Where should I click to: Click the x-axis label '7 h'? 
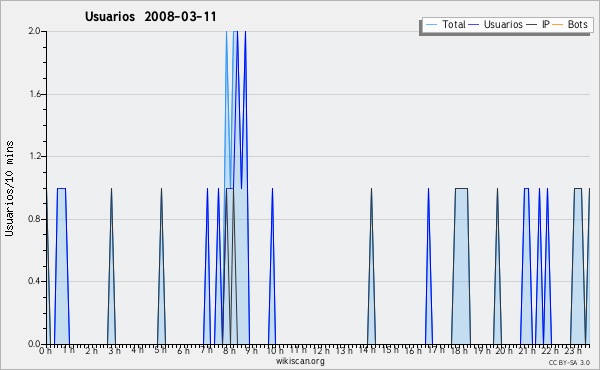[x=206, y=350]
